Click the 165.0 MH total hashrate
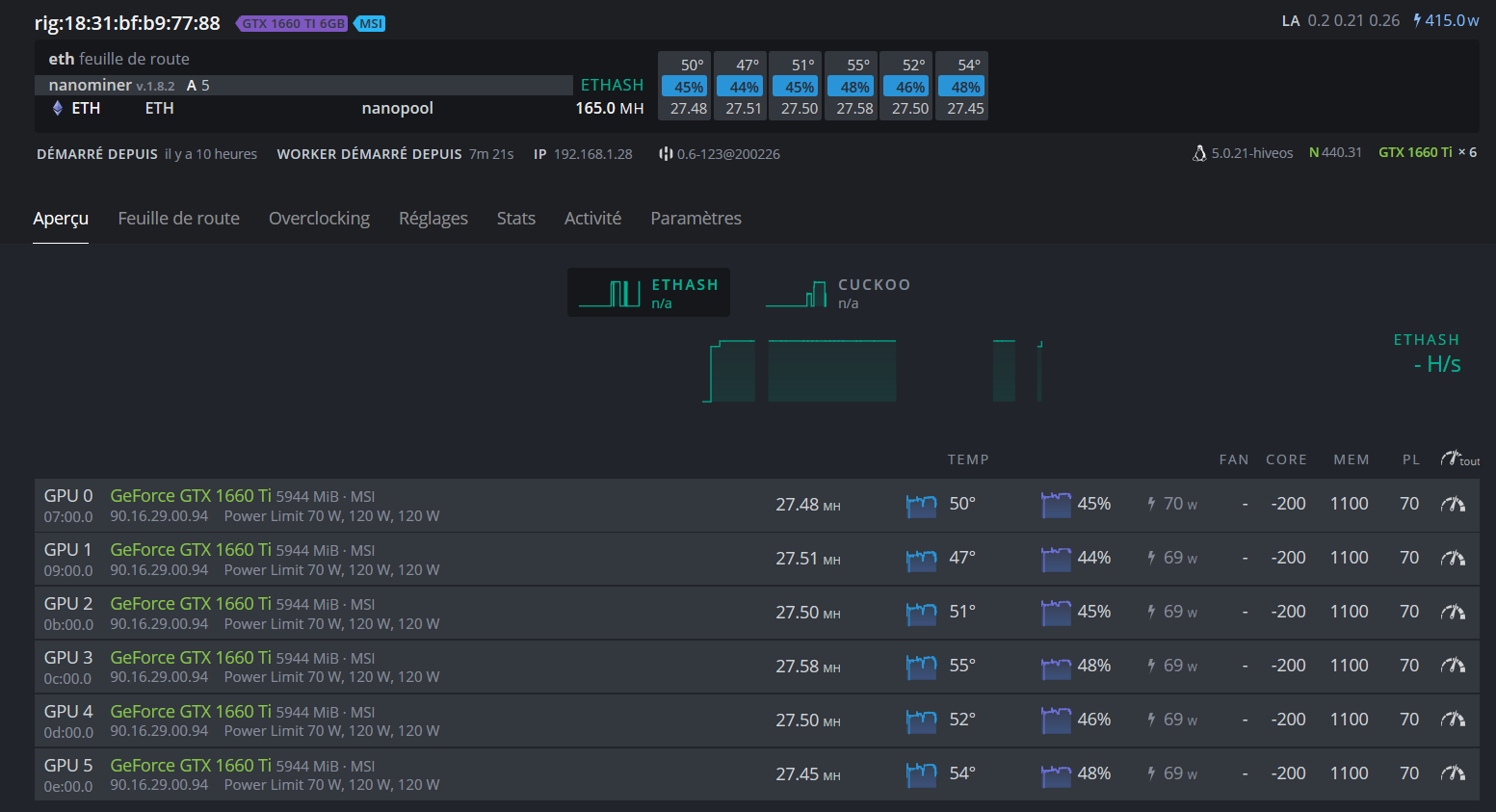1496x812 pixels. 610,108
